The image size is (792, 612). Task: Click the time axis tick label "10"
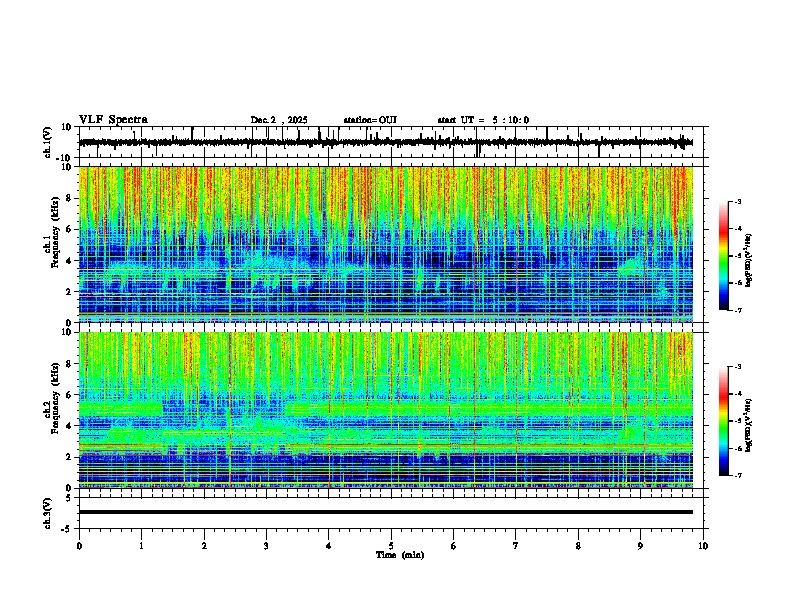703,546
